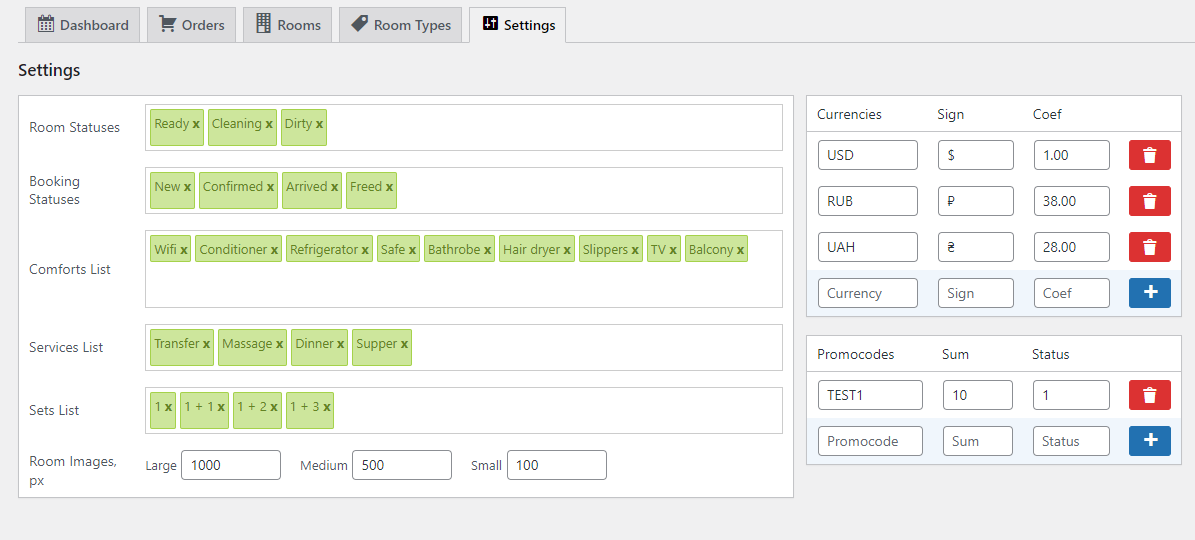Remove the Dirty room status tag

coord(319,123)
